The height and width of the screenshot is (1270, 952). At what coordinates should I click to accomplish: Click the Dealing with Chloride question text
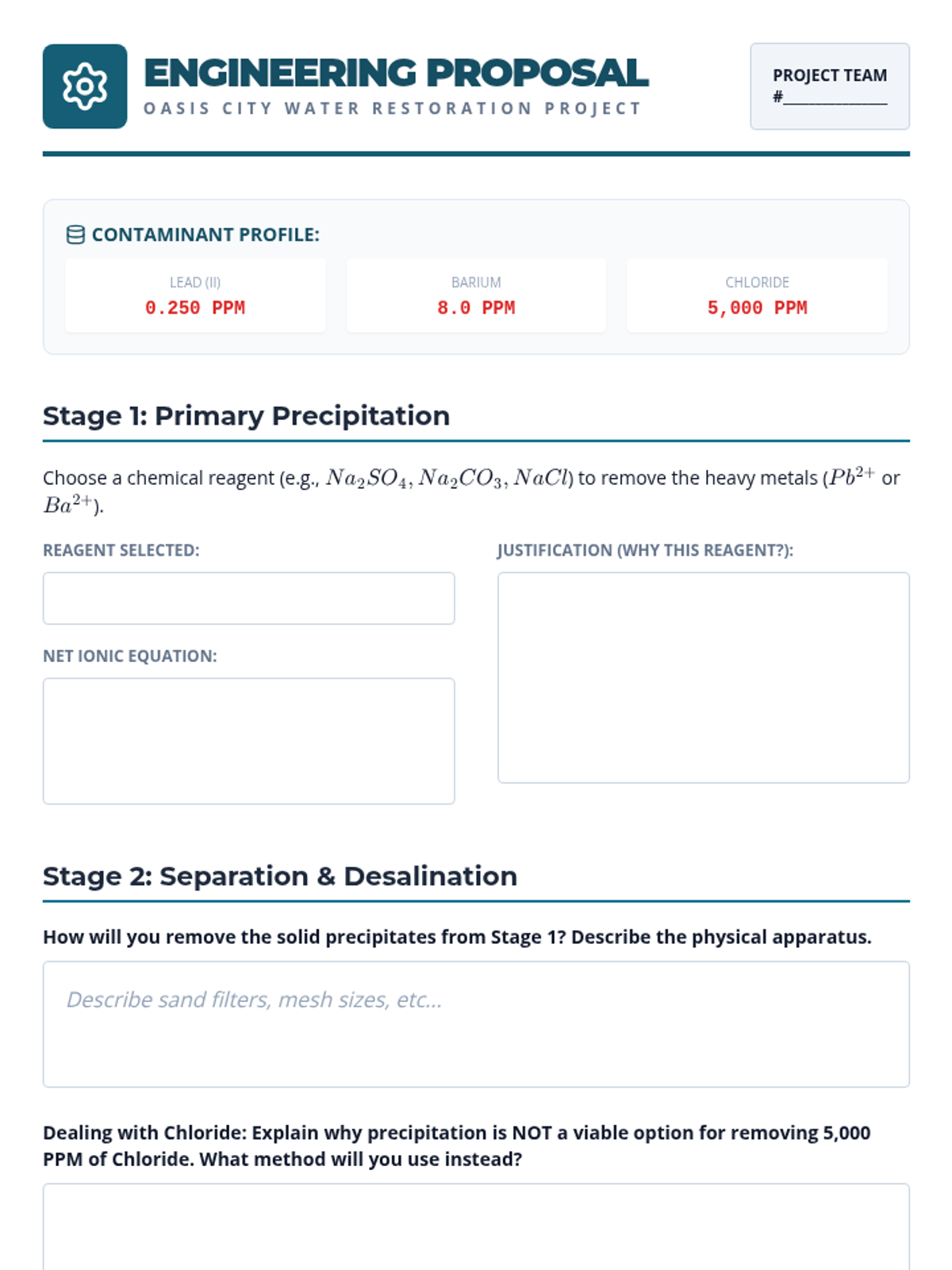click(456, 1145)
